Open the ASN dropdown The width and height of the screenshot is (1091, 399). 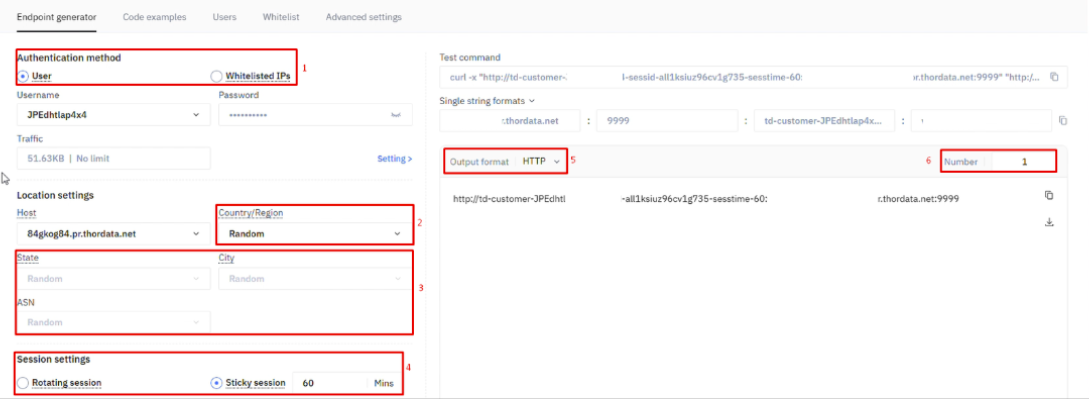pos(113,322)
